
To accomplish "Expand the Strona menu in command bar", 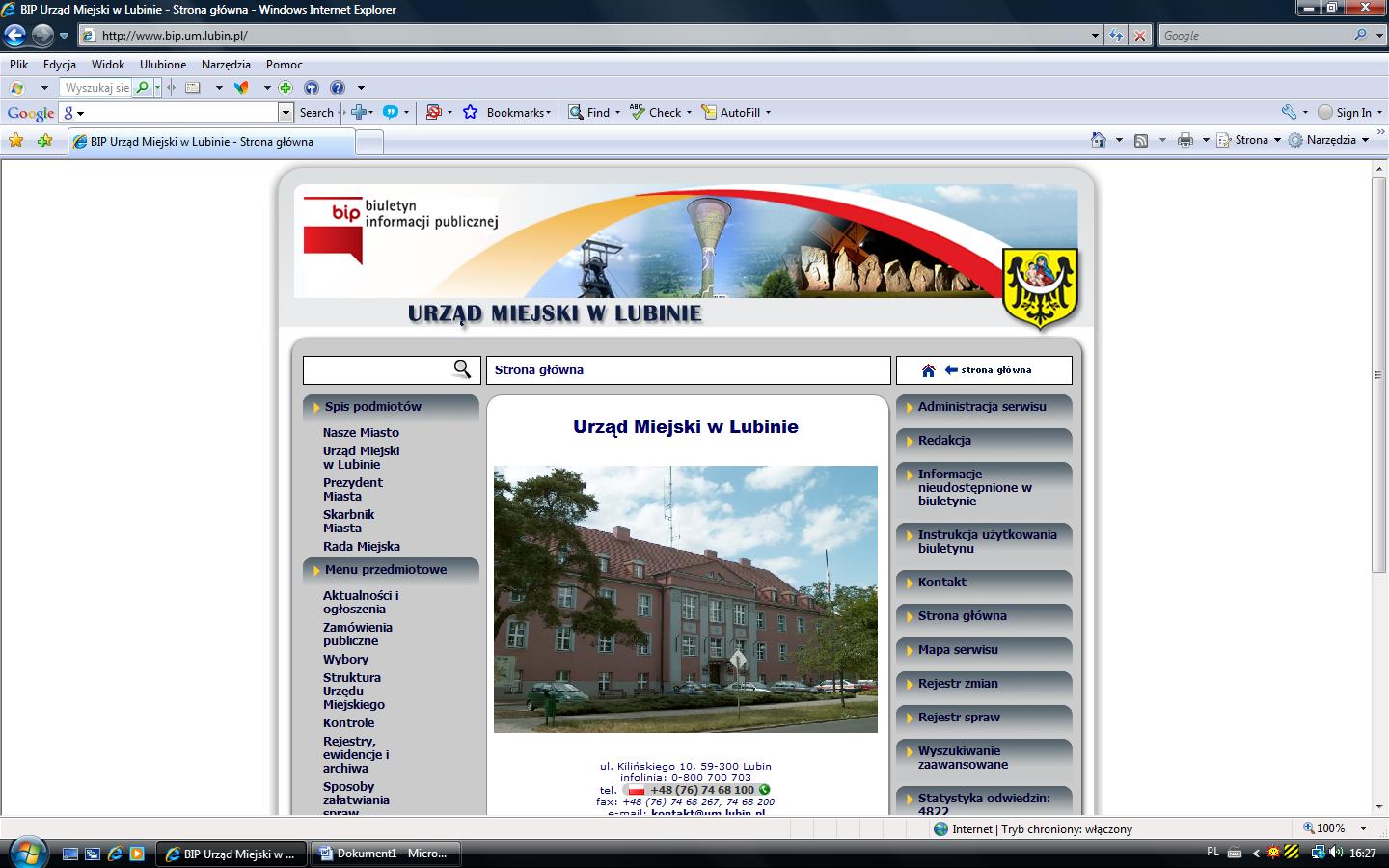I will 1277,140.
